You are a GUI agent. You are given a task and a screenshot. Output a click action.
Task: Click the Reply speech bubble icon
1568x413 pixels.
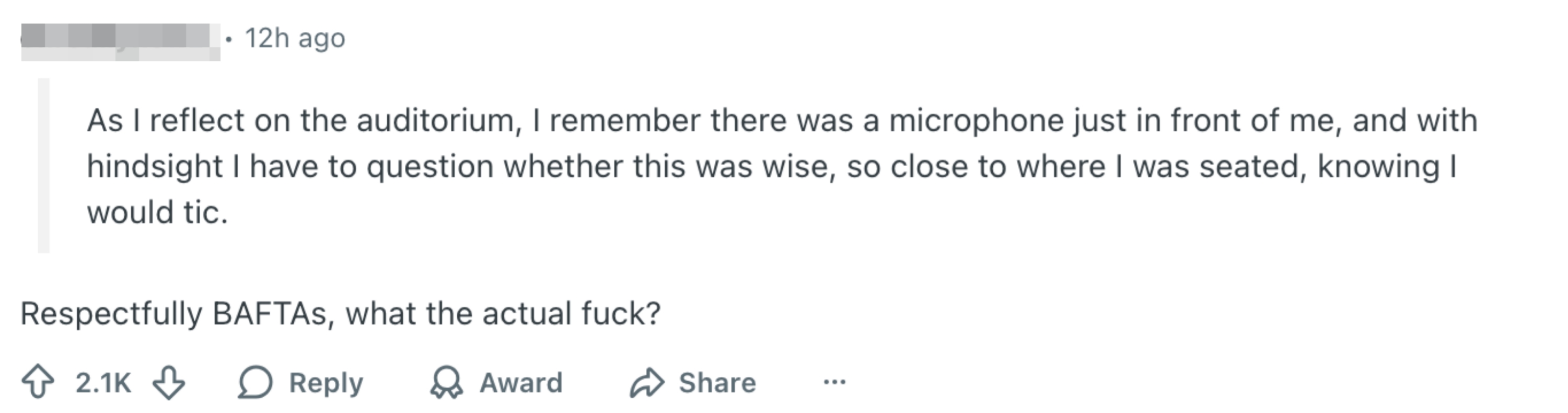[254, 382]
